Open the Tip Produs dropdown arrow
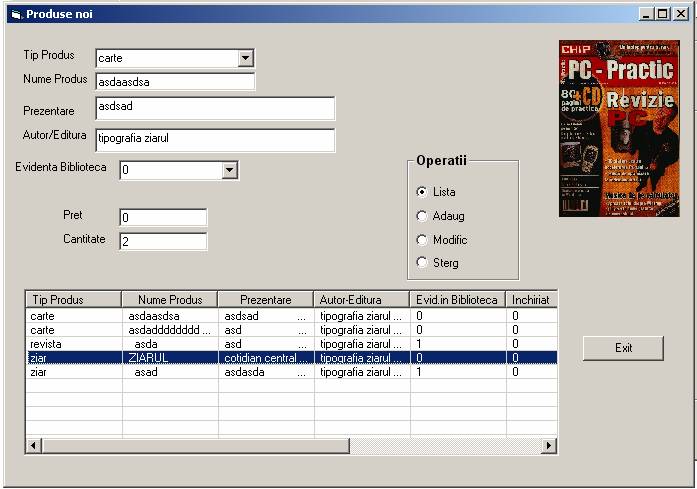 click(246, 58)
